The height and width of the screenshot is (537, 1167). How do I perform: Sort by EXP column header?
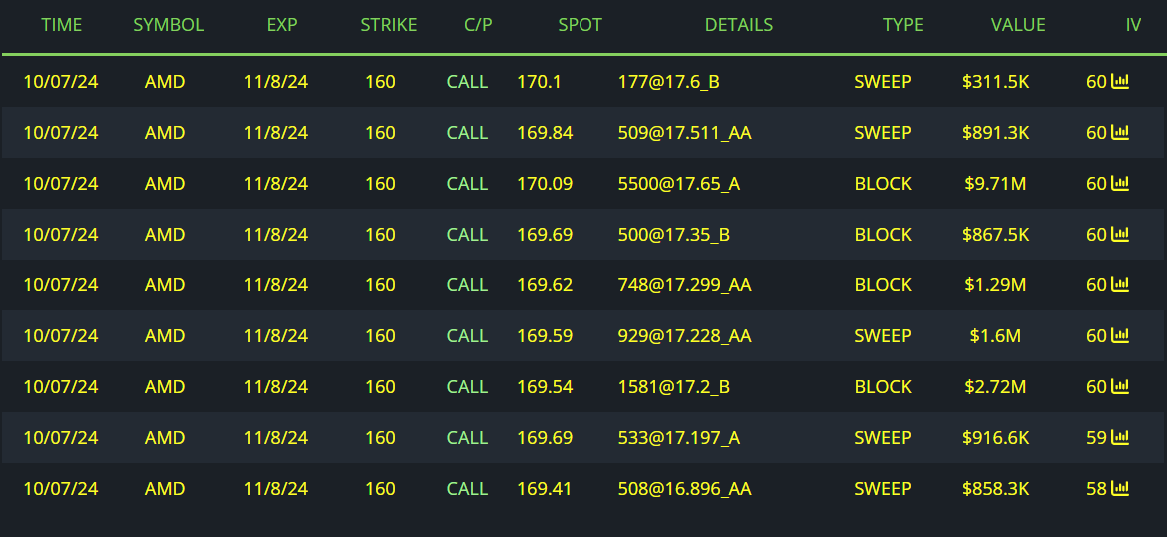click(282, 25)
